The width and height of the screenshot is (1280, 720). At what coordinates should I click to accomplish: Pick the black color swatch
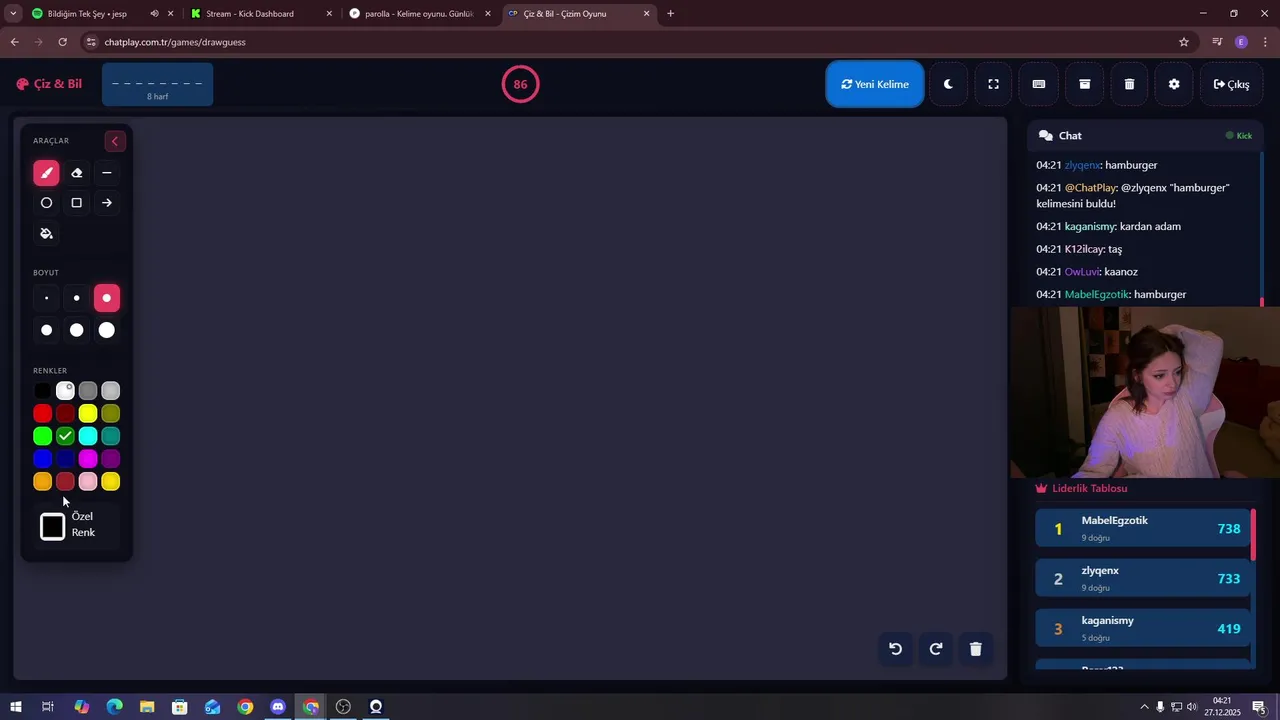[42, 391]
